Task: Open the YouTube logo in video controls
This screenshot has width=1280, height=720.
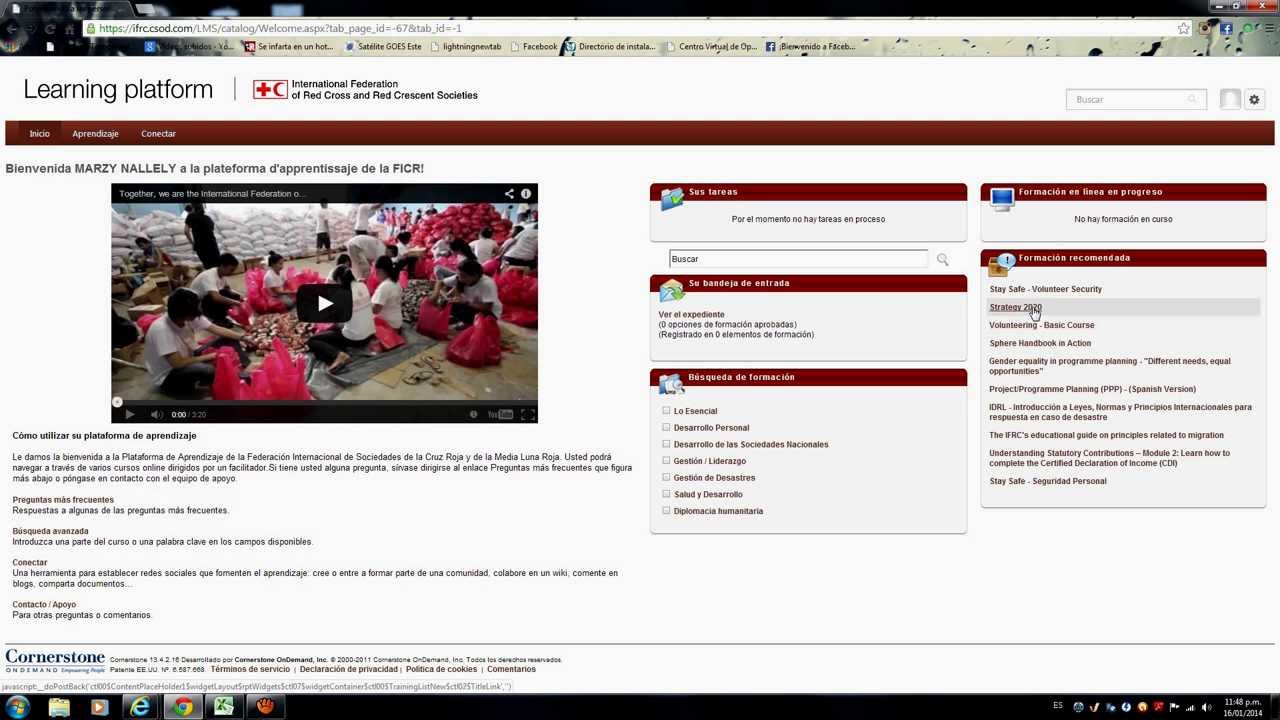Action: tap(500, 414)
